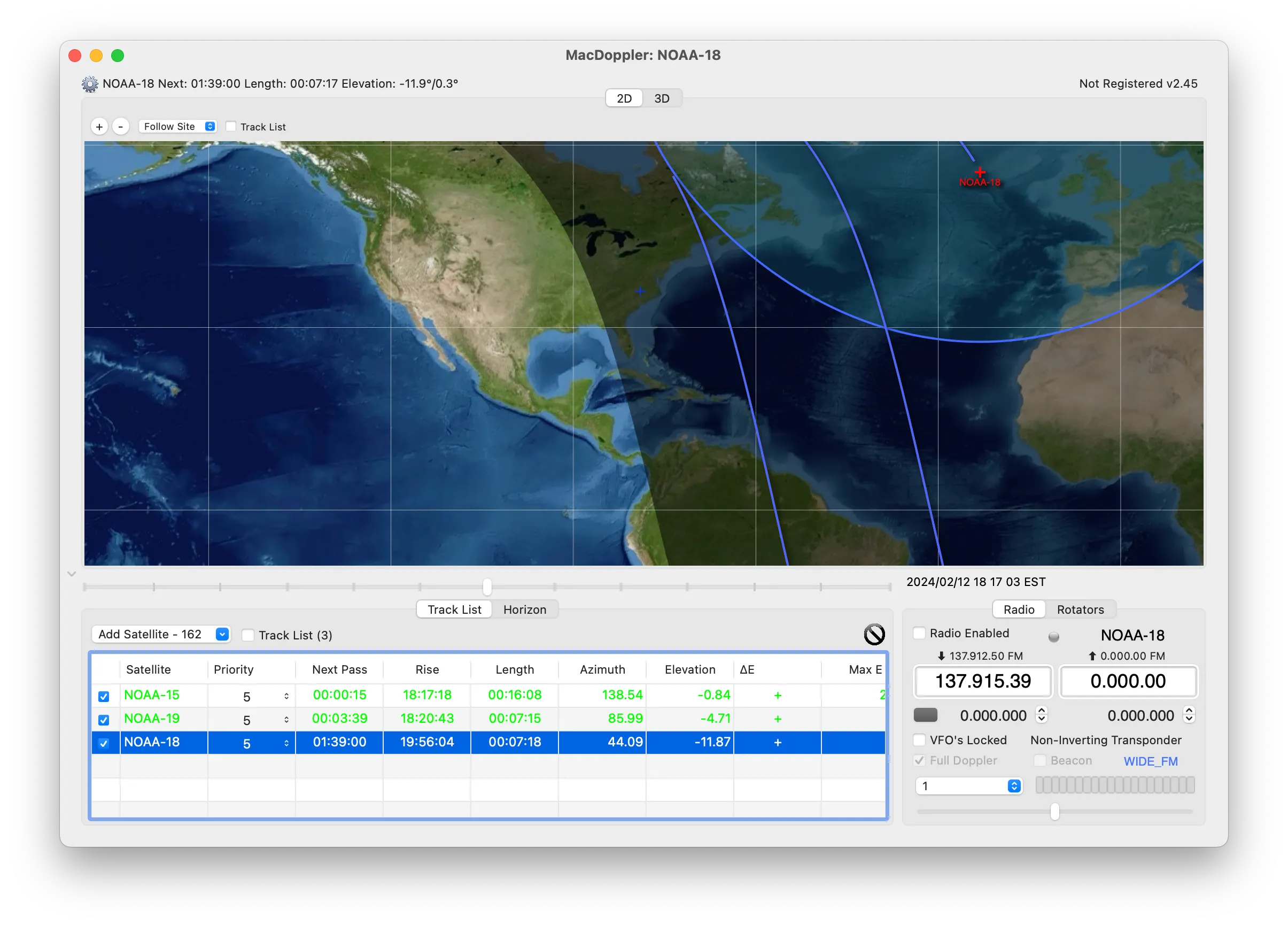
Task: Collapse the map pane chevron
Action: [72, 574]
